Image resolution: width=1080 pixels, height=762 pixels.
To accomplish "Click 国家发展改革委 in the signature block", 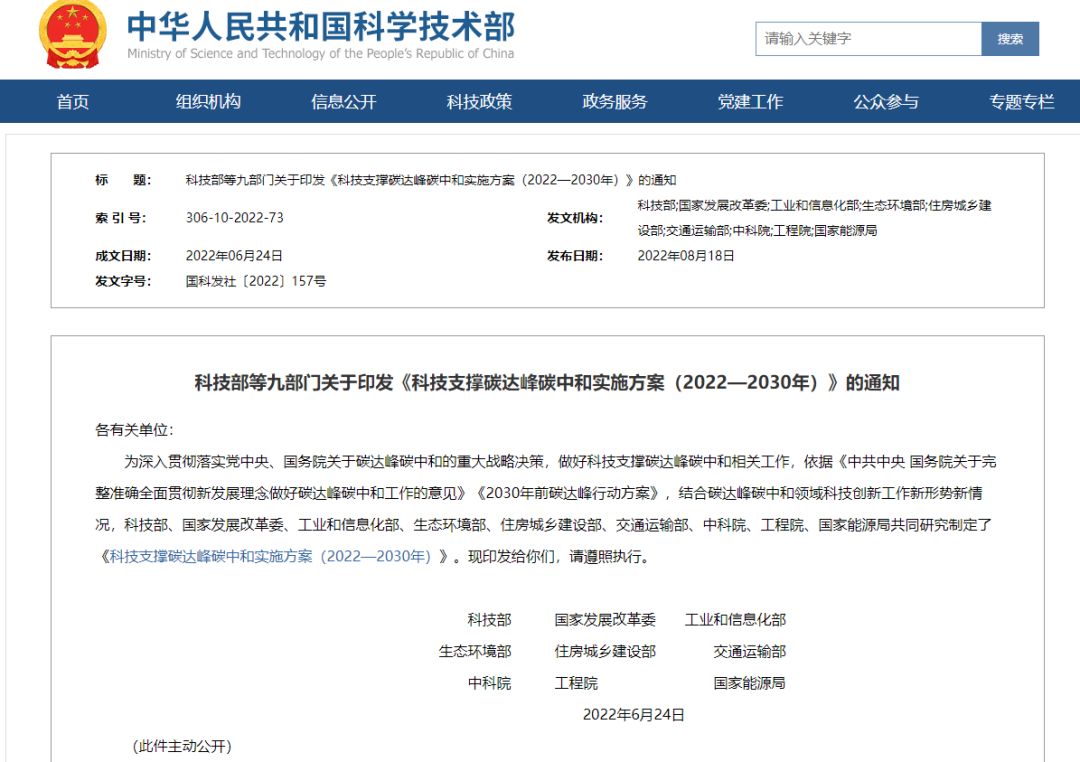I will click(605, 620).
